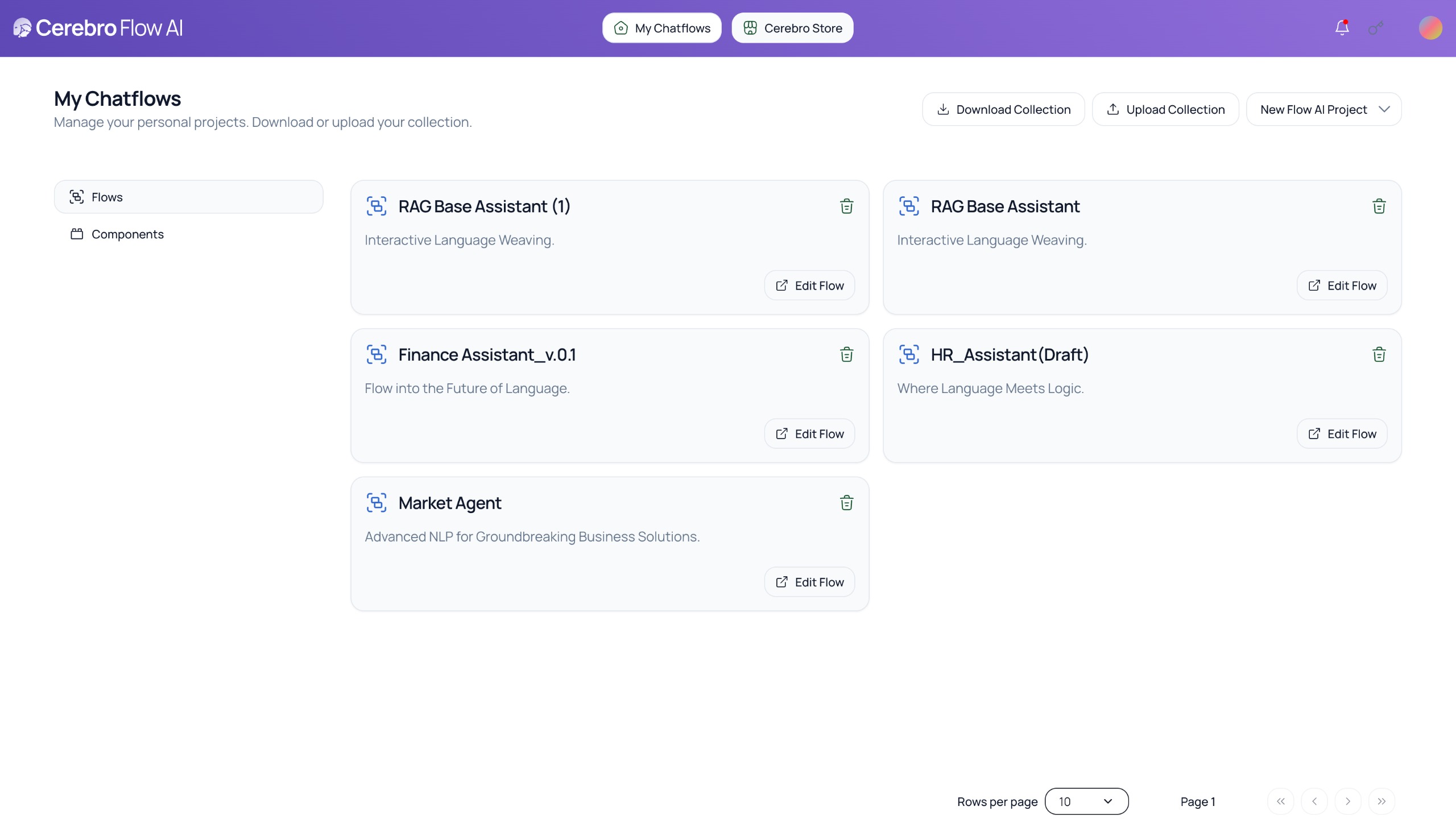Edit Flow for Market Agent
The height and width of the screenshot is (835, 1456).
tap(809, 582)
